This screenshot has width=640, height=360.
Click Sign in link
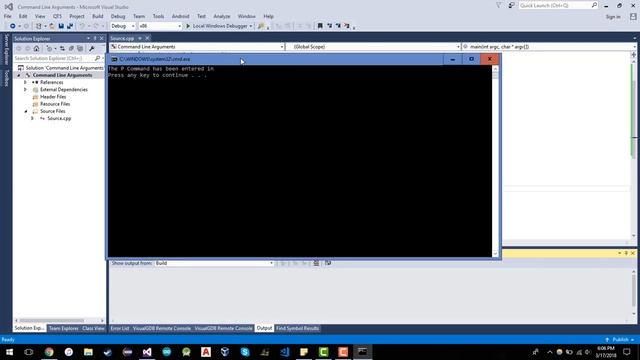pos(613,17)
